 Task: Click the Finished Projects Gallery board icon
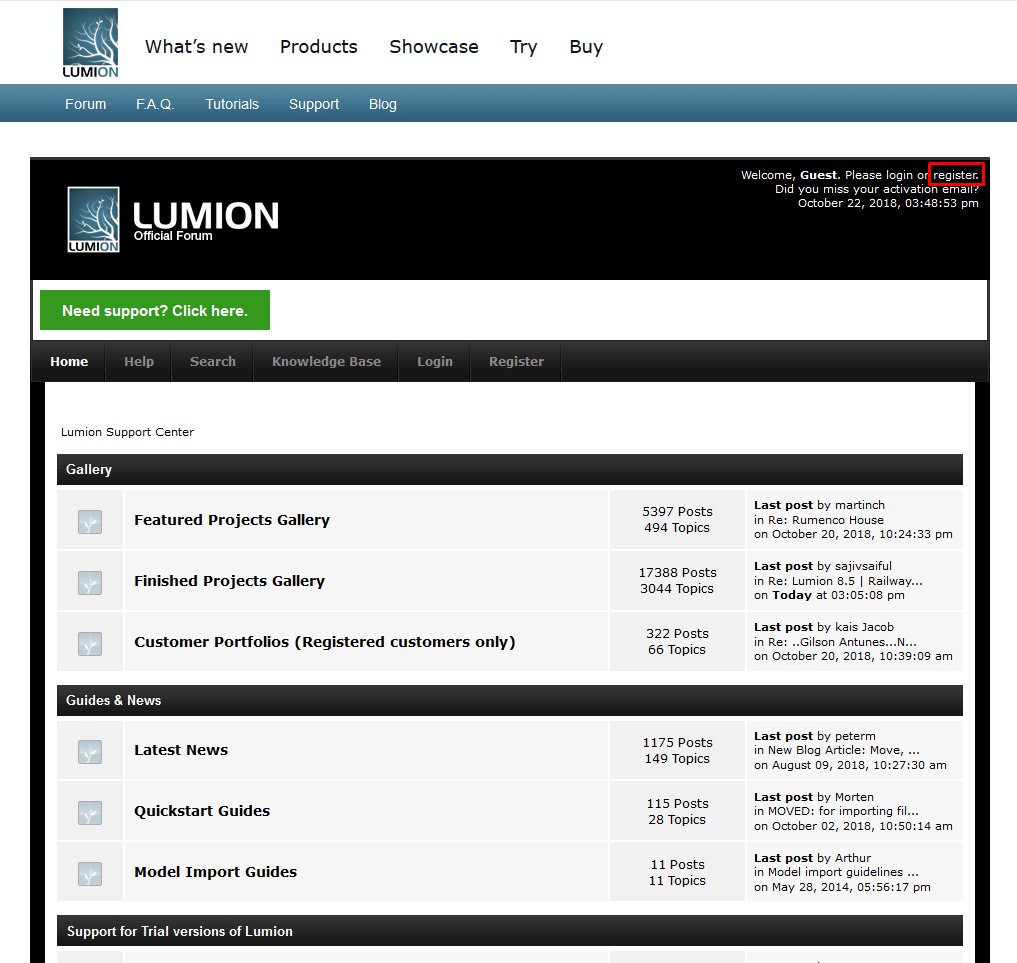tap(89, 580)
